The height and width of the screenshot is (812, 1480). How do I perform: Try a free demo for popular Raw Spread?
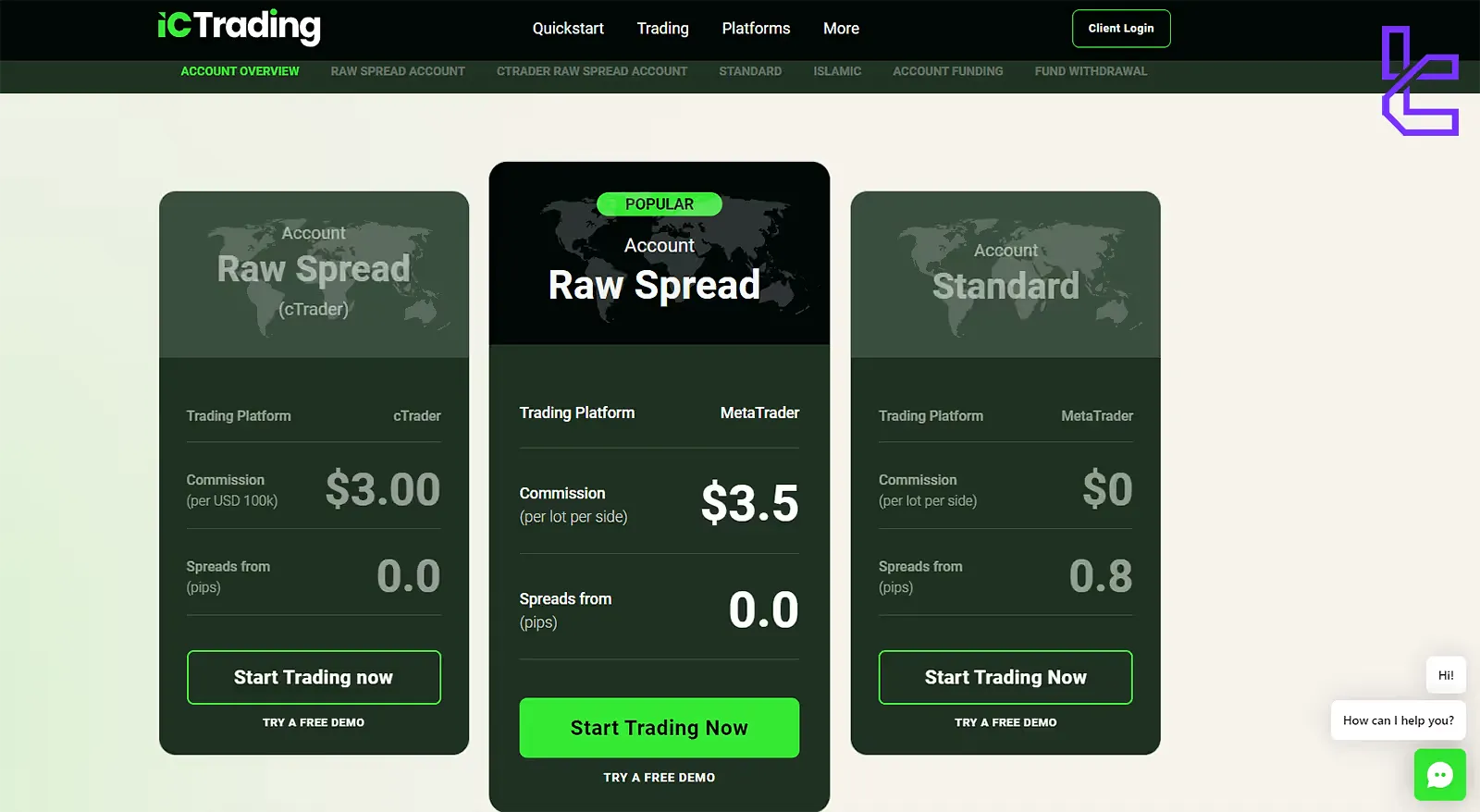point(660,778)
